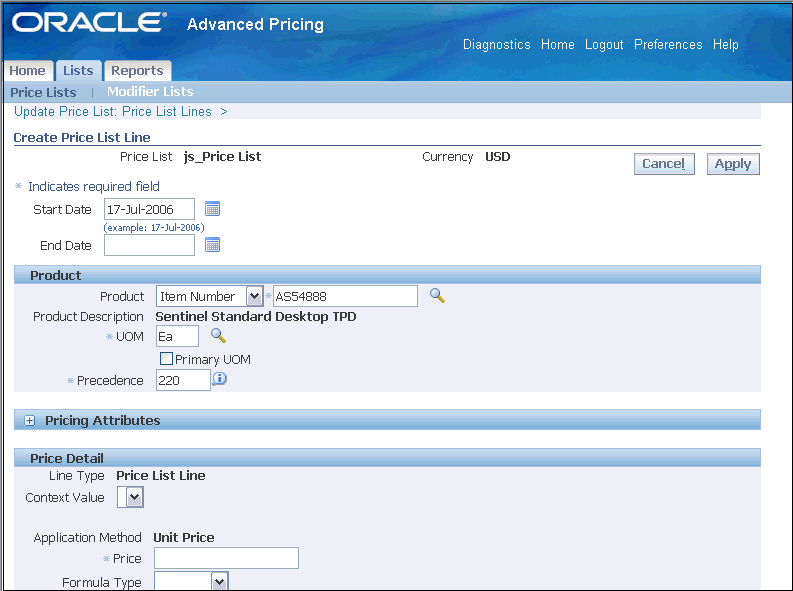Click into the End Date field

(149, 245)
